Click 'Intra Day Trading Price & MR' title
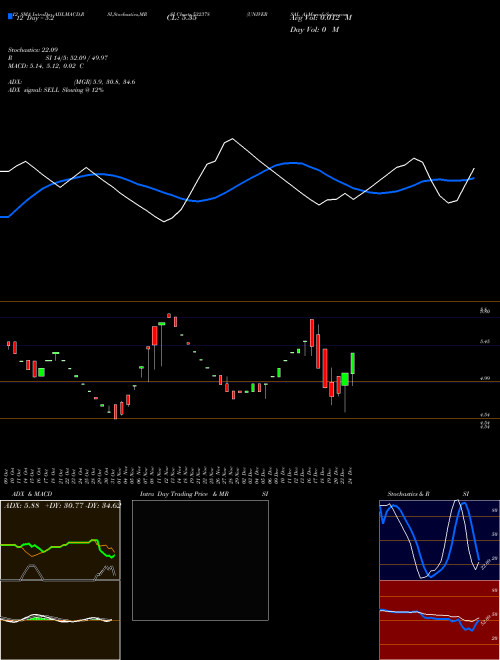 point(184,494)
